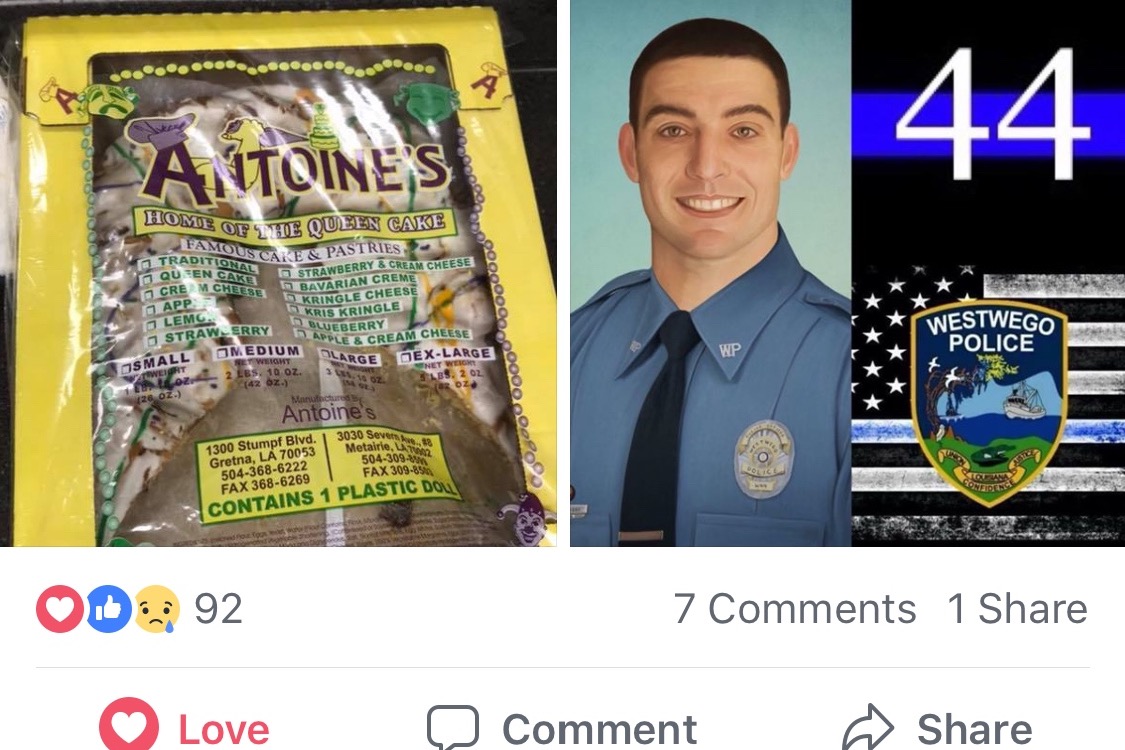Image resolution: width=1125 pixels, height=750 pixels.
Task: Click the sad crying face reaction icon
Action: click(x=157, y=609)
